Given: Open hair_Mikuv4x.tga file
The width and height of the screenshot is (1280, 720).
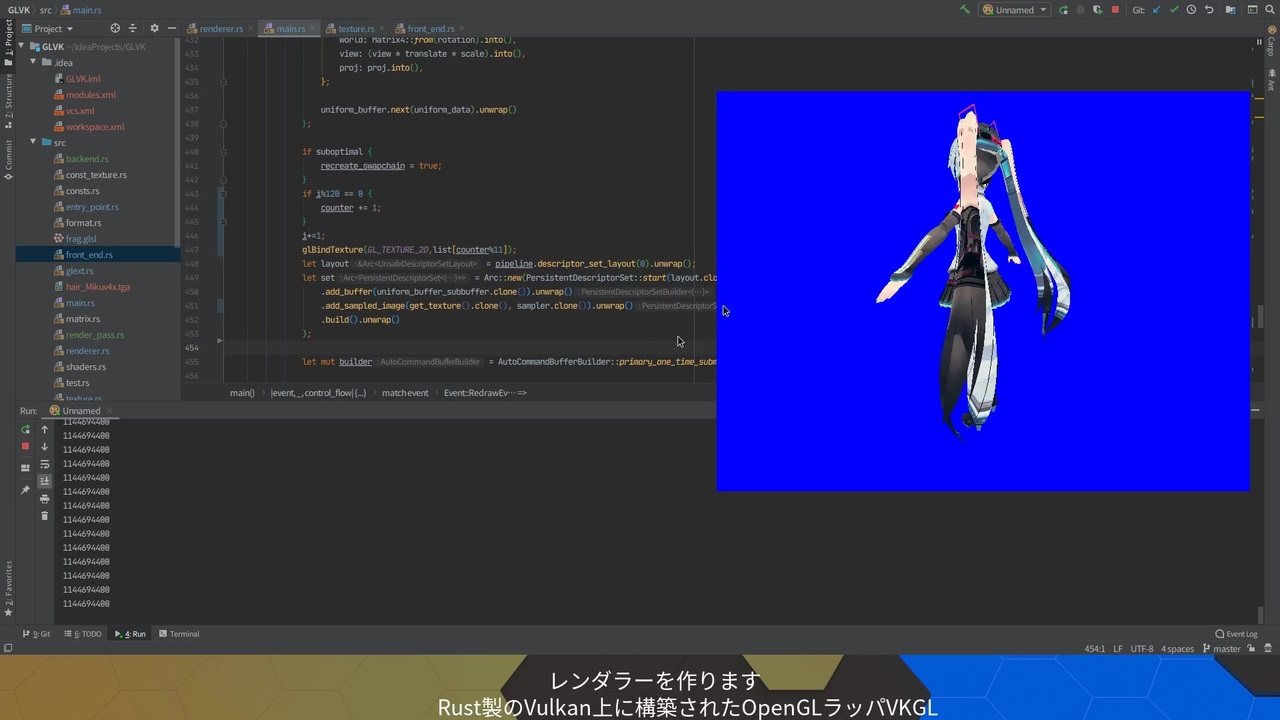Looking at the screenshot, I should (x=98, y=287).
